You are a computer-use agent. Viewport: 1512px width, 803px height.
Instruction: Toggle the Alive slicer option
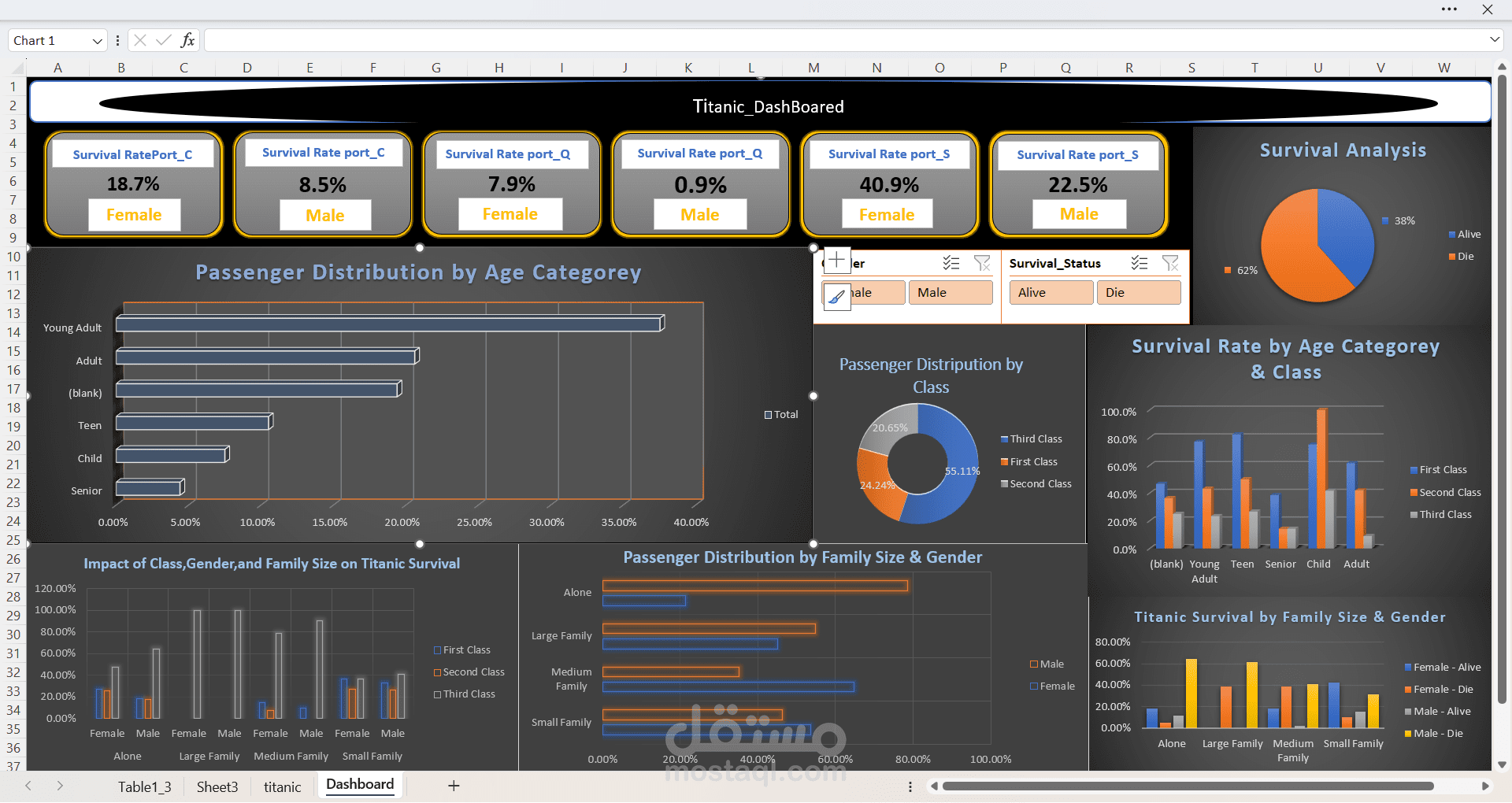(1051, 293)
